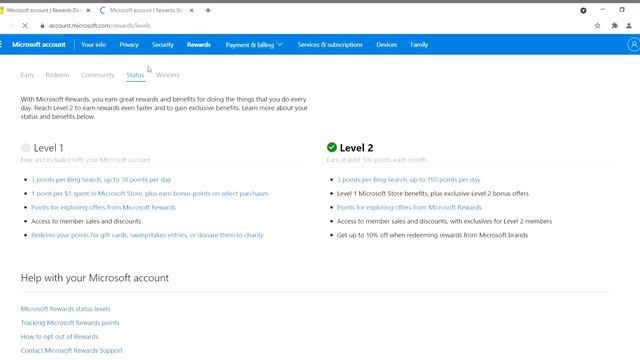
Task: Click 'Get up to 10% off when redeeming' text
Action: click(432, 235)
